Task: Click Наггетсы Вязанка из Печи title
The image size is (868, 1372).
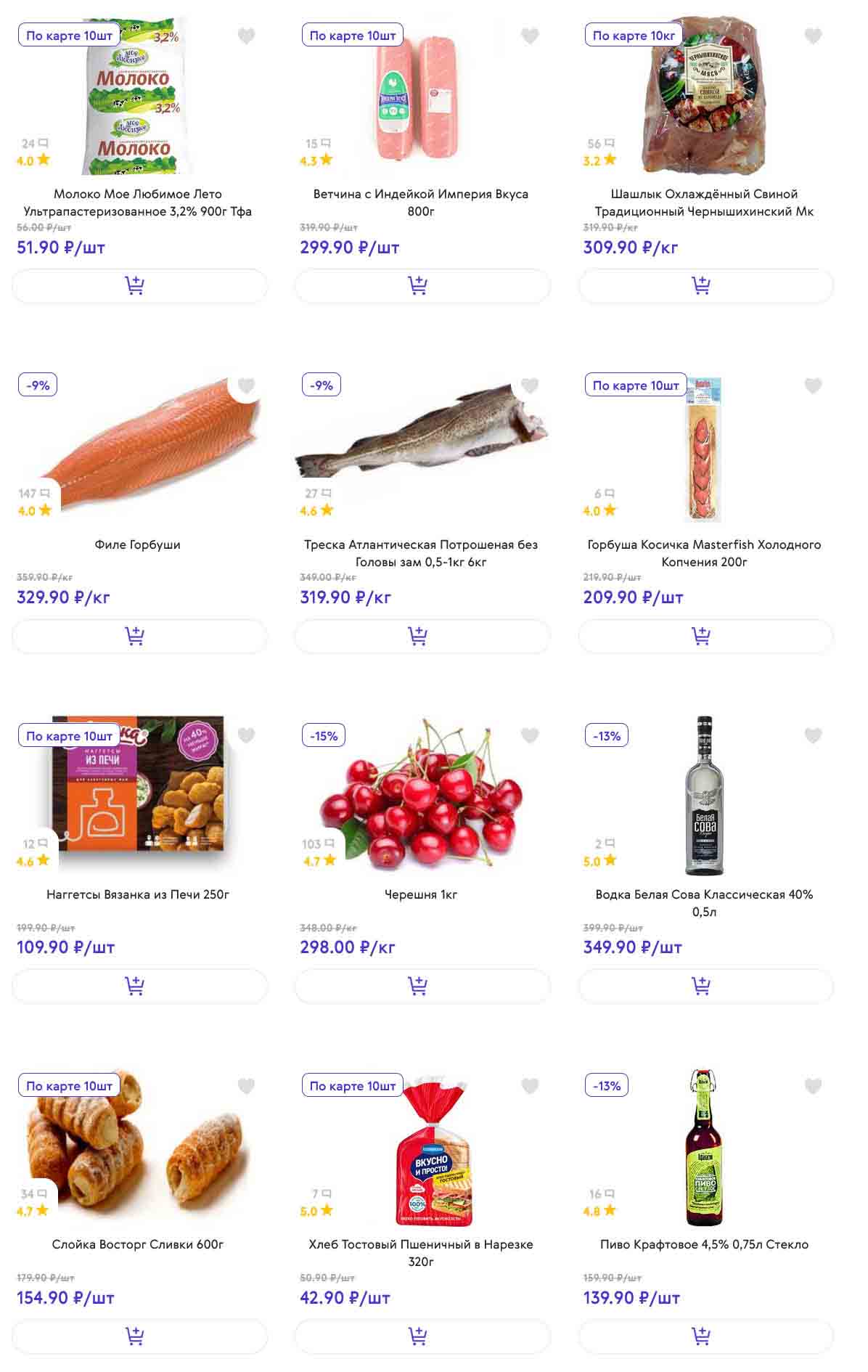Action: [x=138, y=894]
